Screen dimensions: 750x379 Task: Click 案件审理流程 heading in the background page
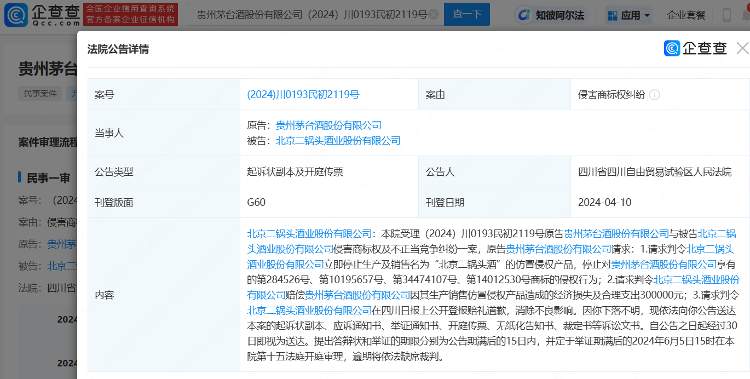47,143
